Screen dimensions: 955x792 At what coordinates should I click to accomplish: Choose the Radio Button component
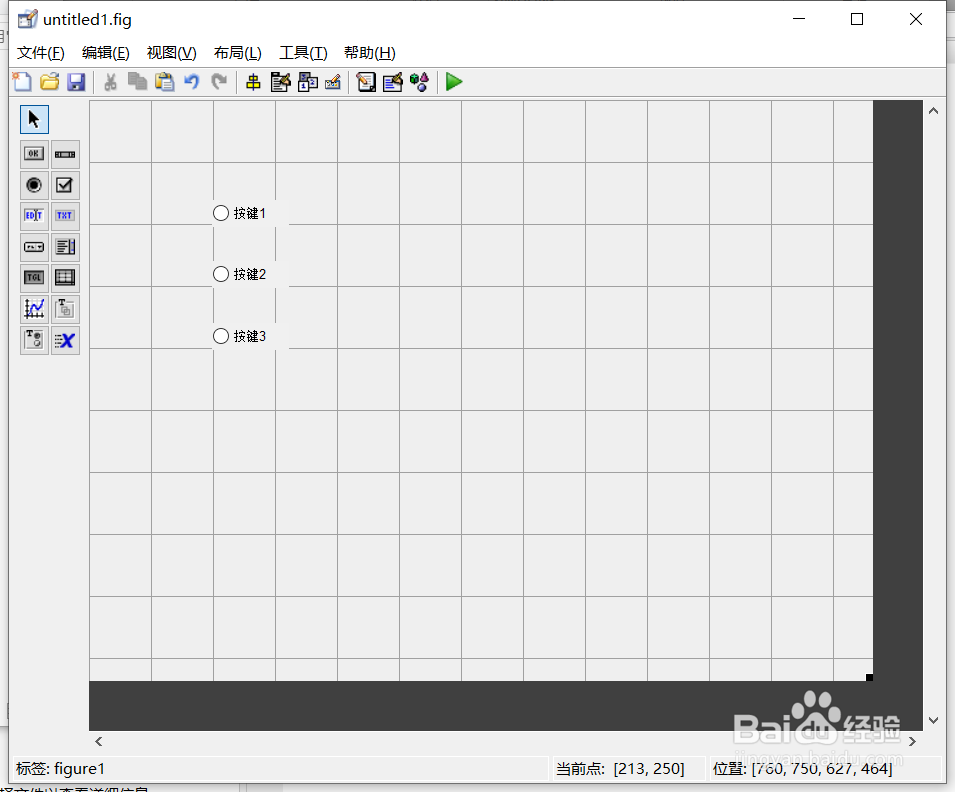click(34, 185)
